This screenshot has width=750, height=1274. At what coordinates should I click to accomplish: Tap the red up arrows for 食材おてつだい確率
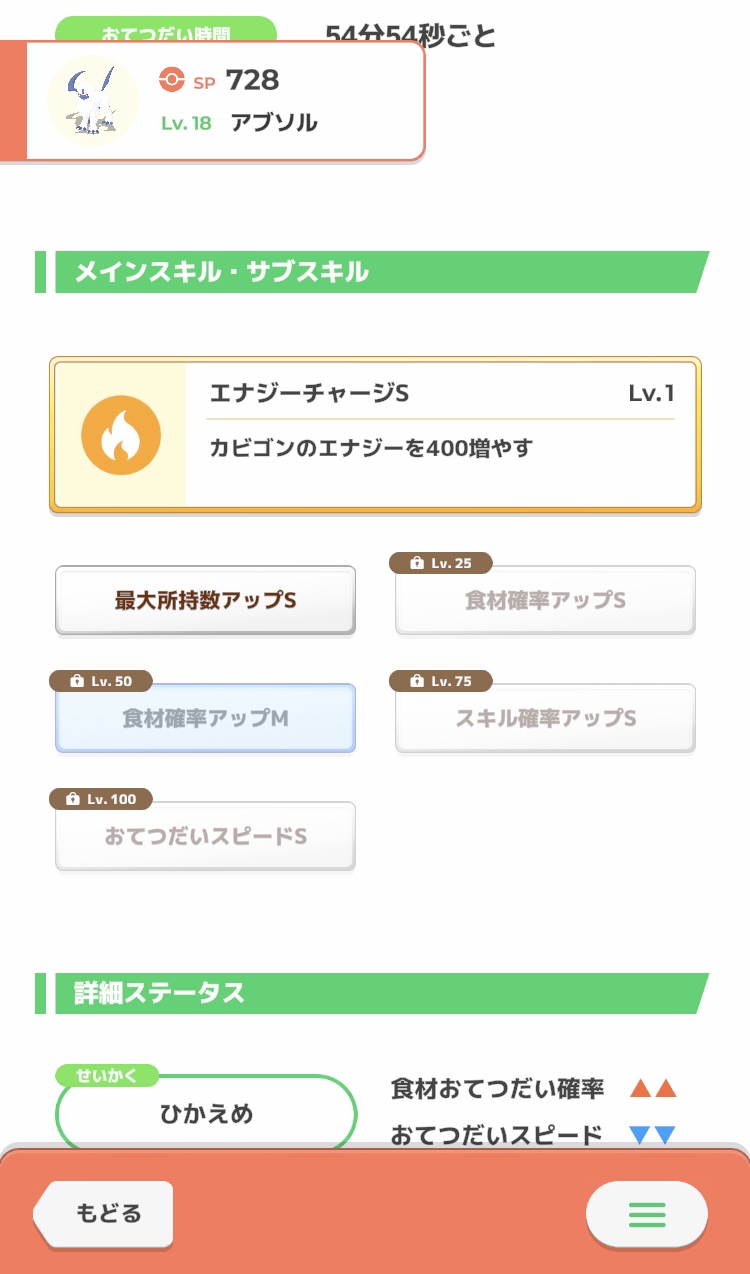653,1089
